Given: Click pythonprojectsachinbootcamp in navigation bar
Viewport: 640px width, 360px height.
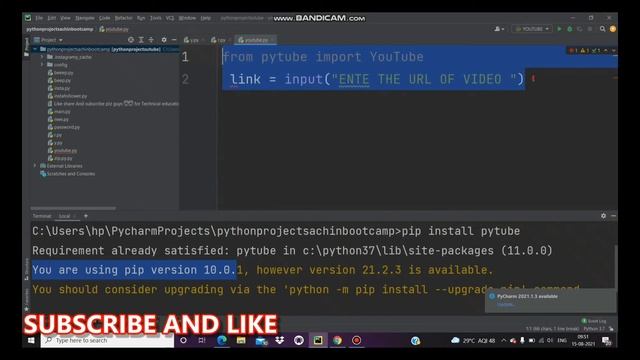Looking at the screenshot, I should click(60, 29).
